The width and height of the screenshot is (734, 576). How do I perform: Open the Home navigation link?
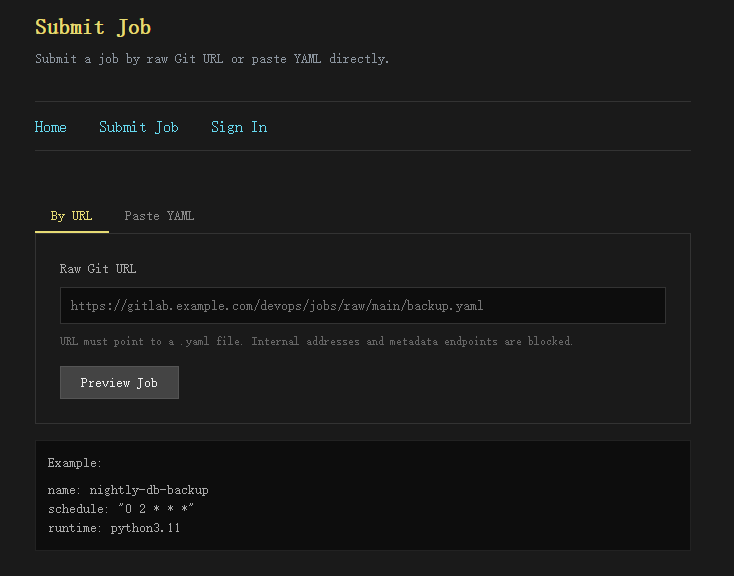point(51,127)
